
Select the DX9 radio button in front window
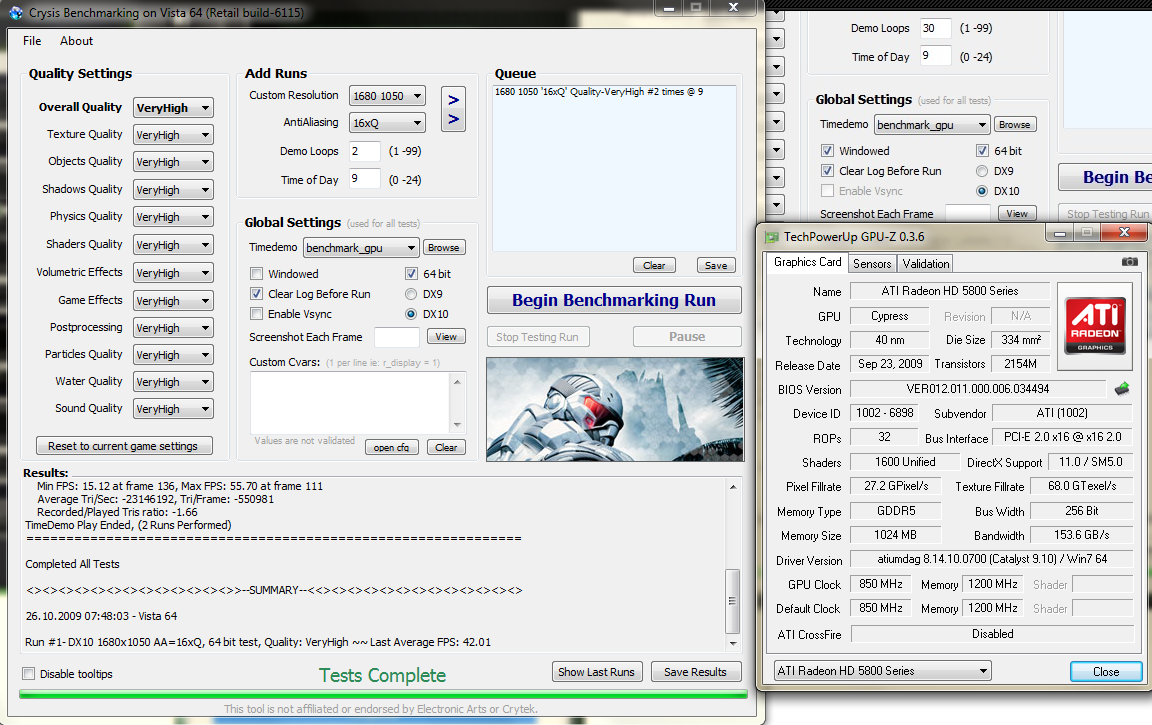411,294
